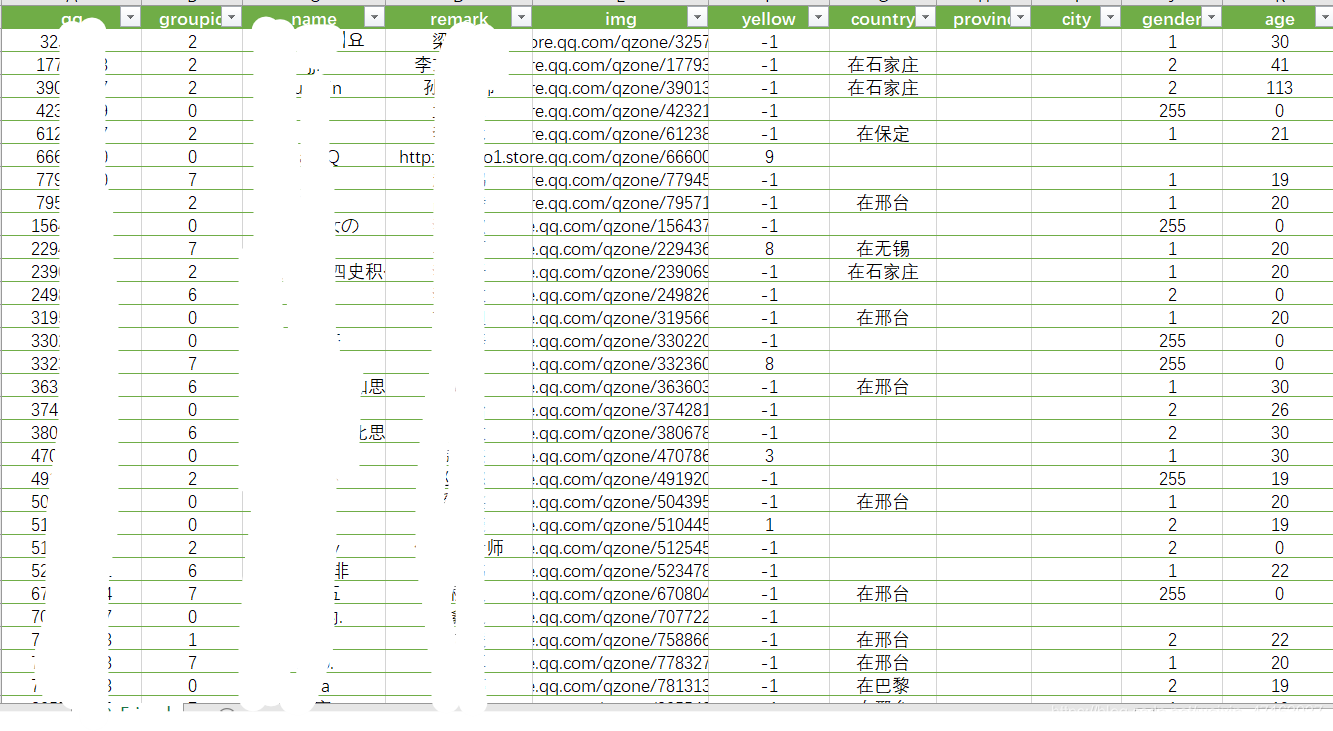1333x731 pixels.
Task: Select the age cell showing 41
Action: 1278,65
